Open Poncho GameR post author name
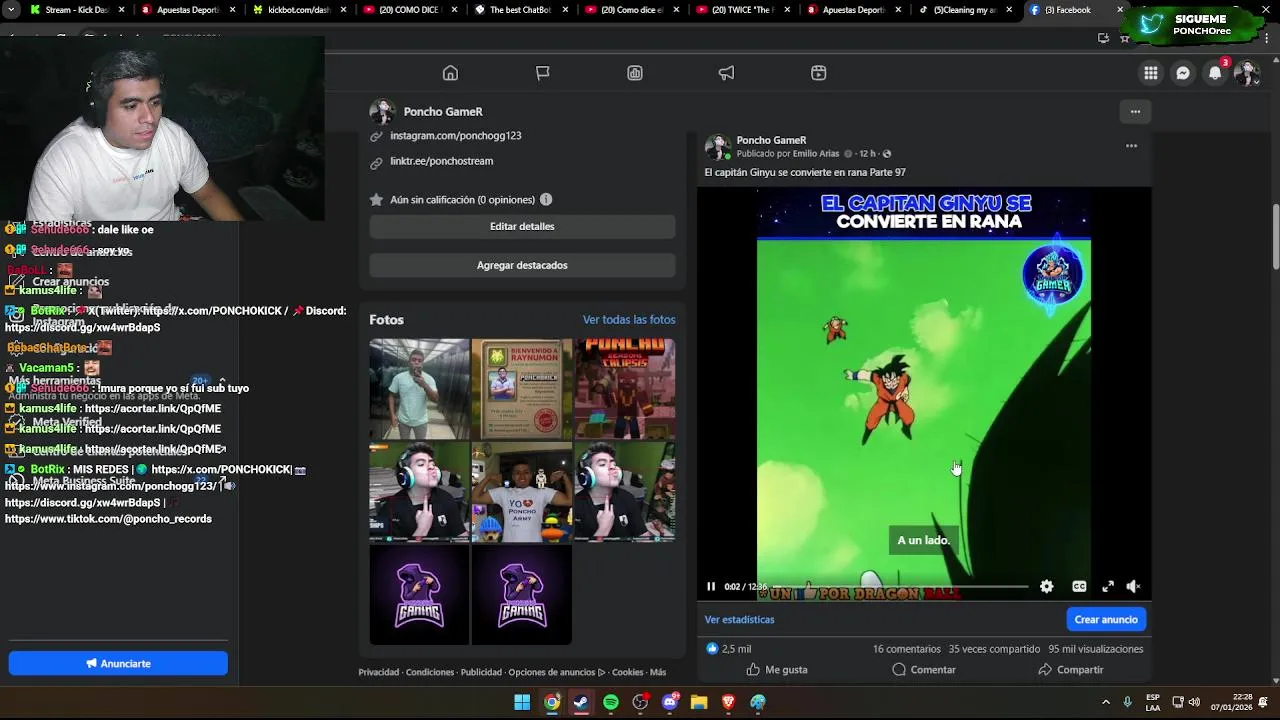Screen dimensions: 1280x720 coord(771,141)
